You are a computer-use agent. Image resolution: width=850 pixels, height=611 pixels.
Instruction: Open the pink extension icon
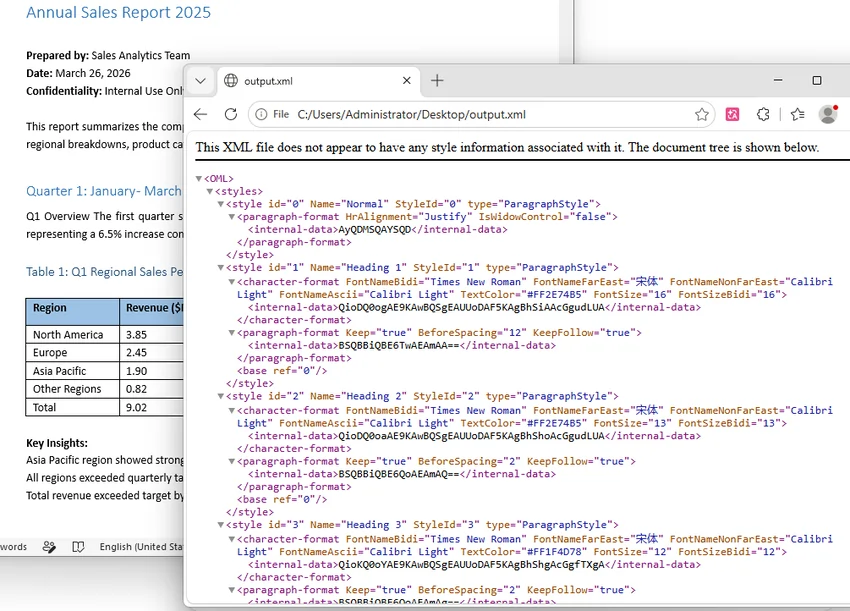point(732,114)
